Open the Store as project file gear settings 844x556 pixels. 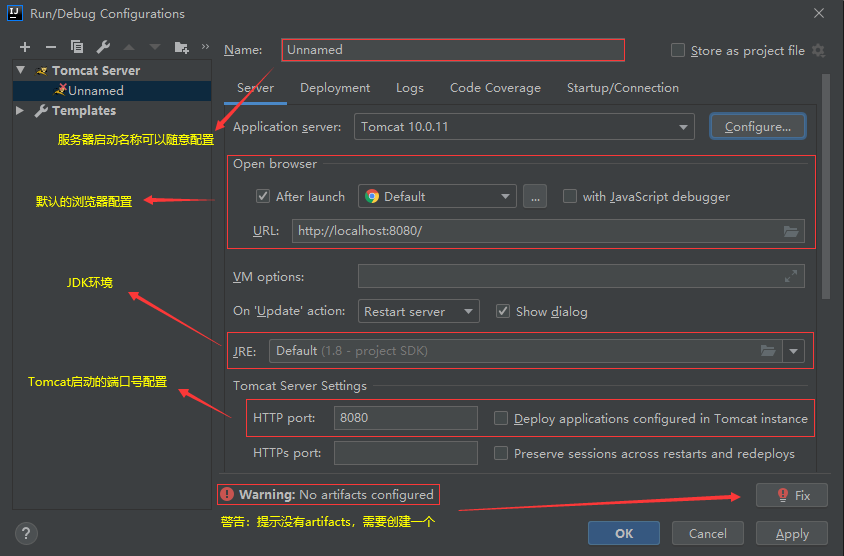(818, 51)
